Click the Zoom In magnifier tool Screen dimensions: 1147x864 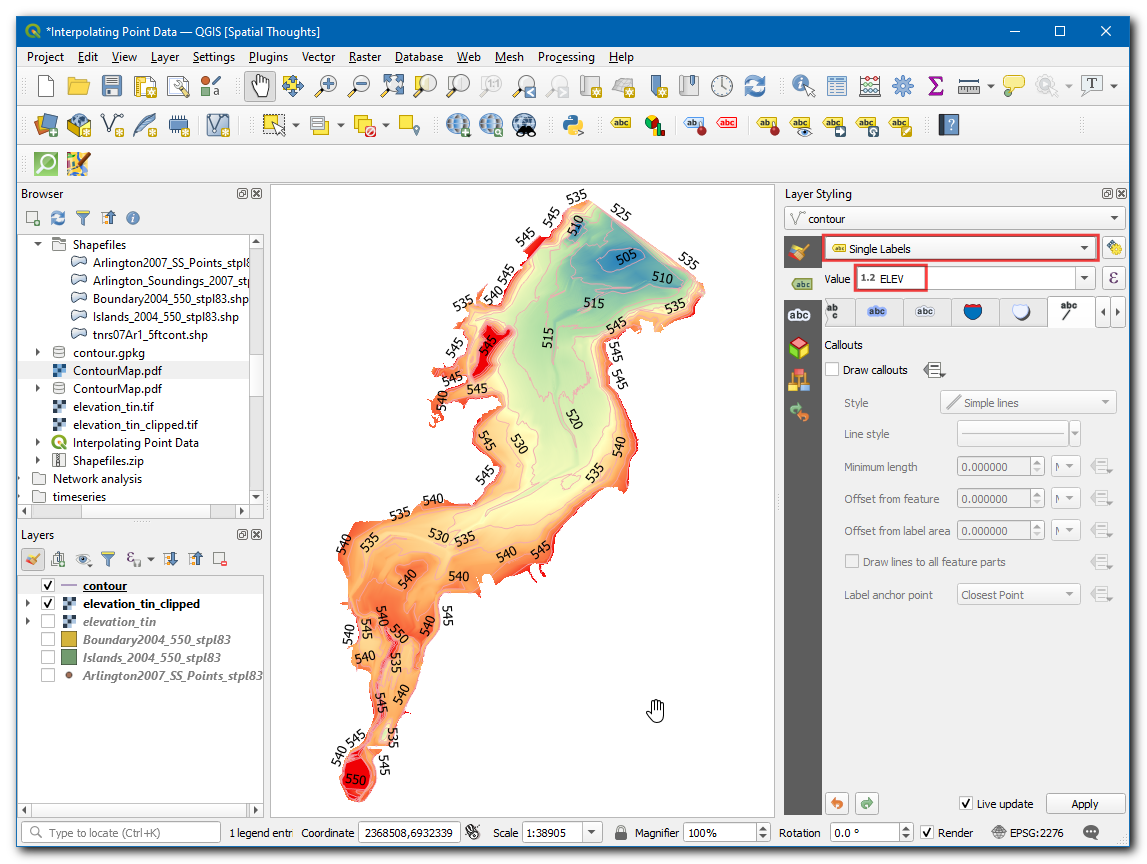tap(326, 86)
